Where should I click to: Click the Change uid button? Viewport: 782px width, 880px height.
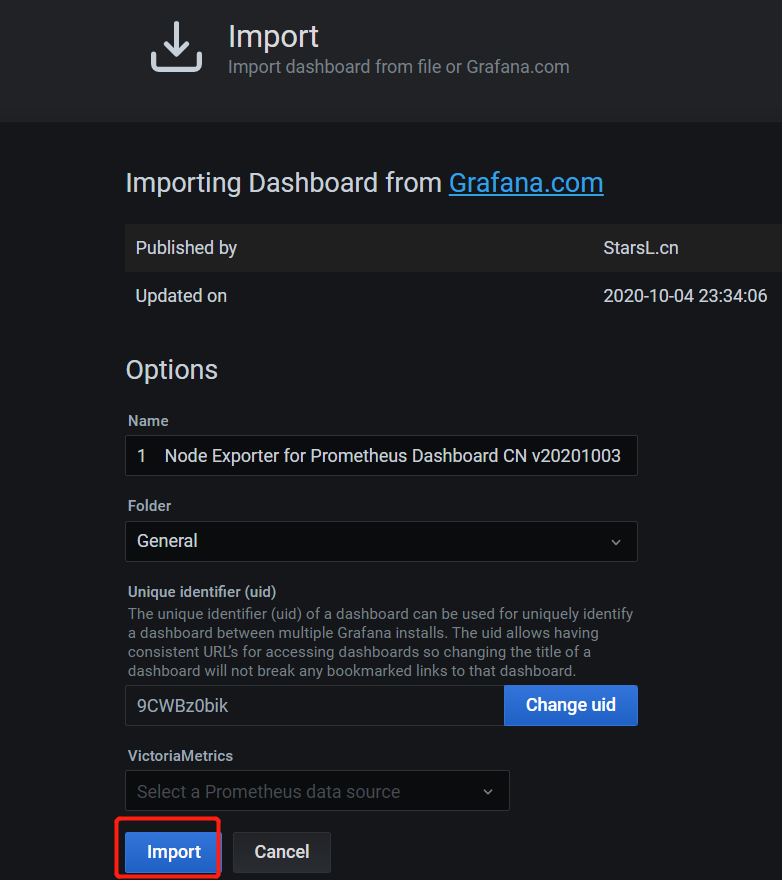(570, 705)
